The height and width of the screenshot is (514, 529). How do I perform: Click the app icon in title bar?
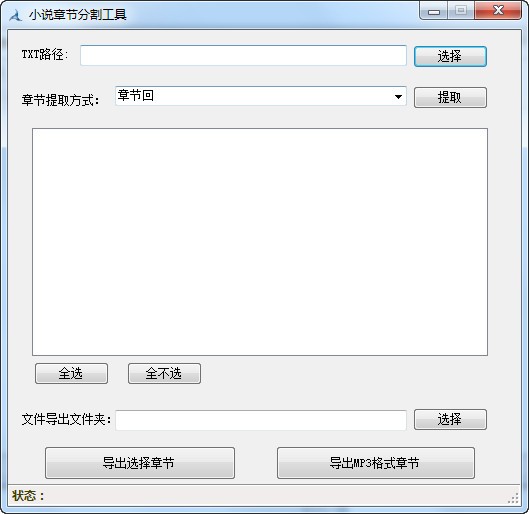pos(15,15)
